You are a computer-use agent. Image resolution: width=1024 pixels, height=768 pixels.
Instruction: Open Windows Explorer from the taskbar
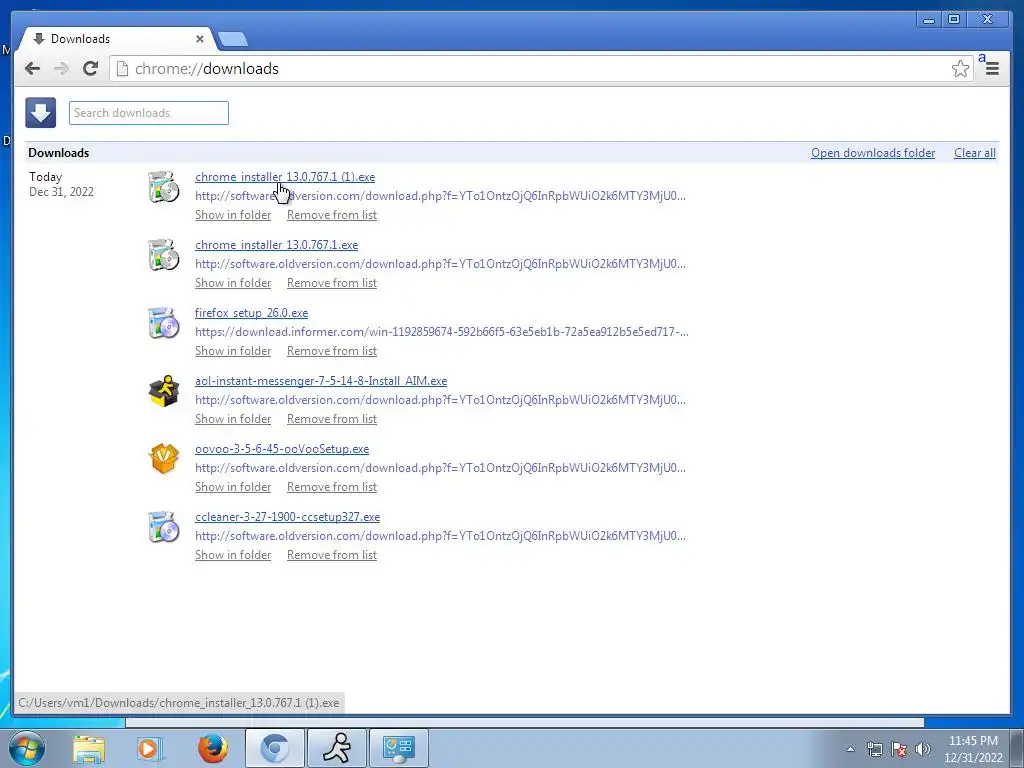[89, 748]
